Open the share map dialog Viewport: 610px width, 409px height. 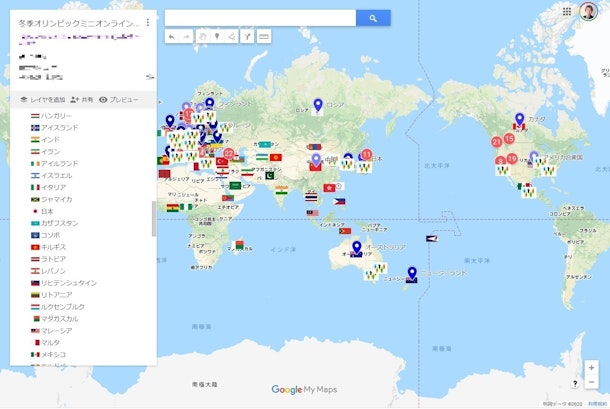[x=82, y=100]
